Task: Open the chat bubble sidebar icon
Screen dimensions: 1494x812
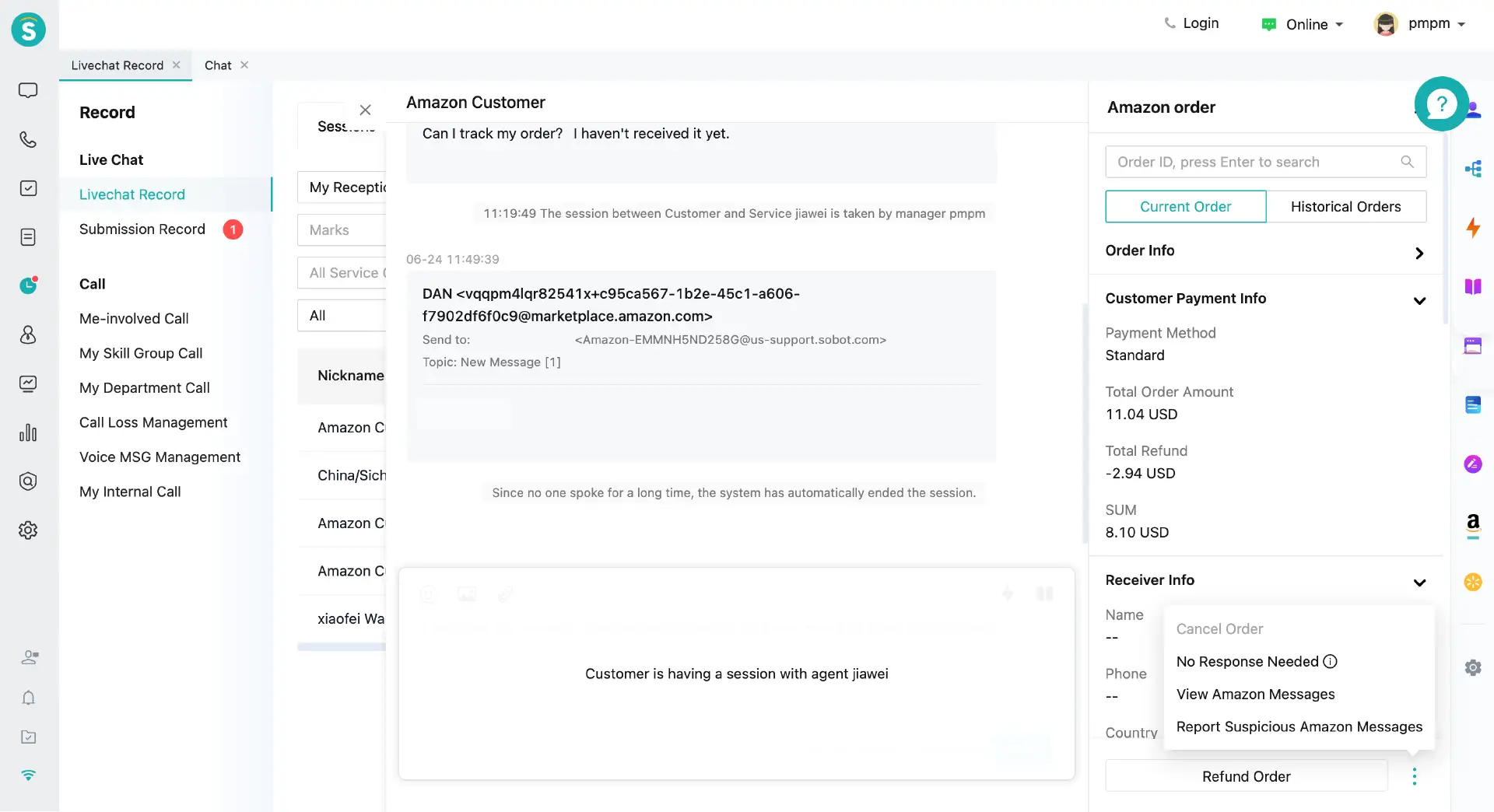Action: click(x=28, y=91)
